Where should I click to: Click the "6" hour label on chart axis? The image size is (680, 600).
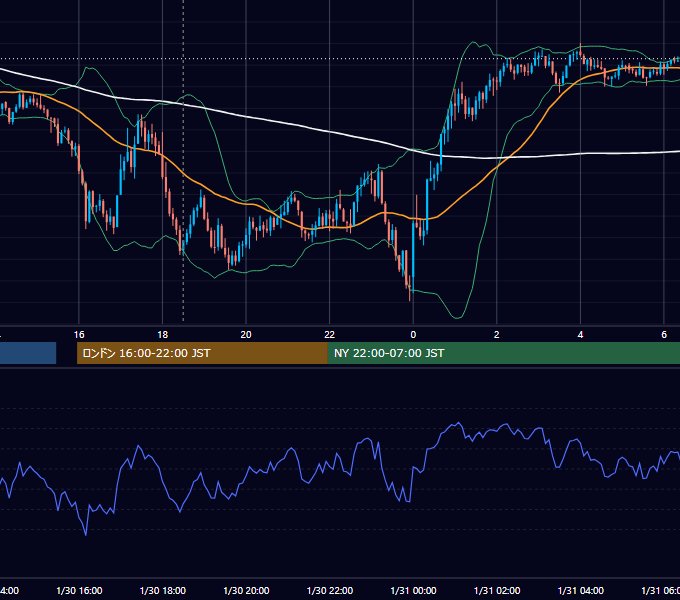pos(664,335)
